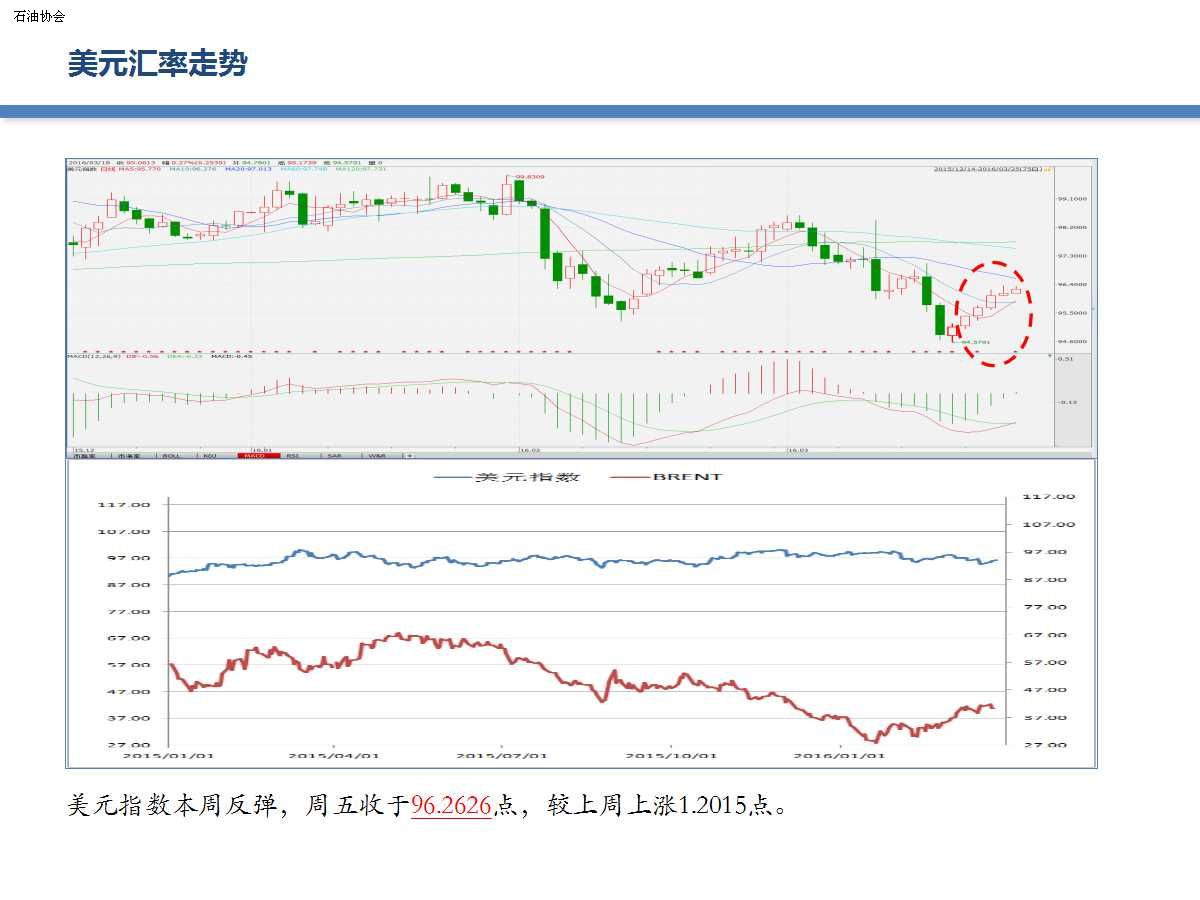Switch to the SAR indicator tab
Image resolution: width=1200 pixels, height=900 pixels.
[x=334, y=455]
